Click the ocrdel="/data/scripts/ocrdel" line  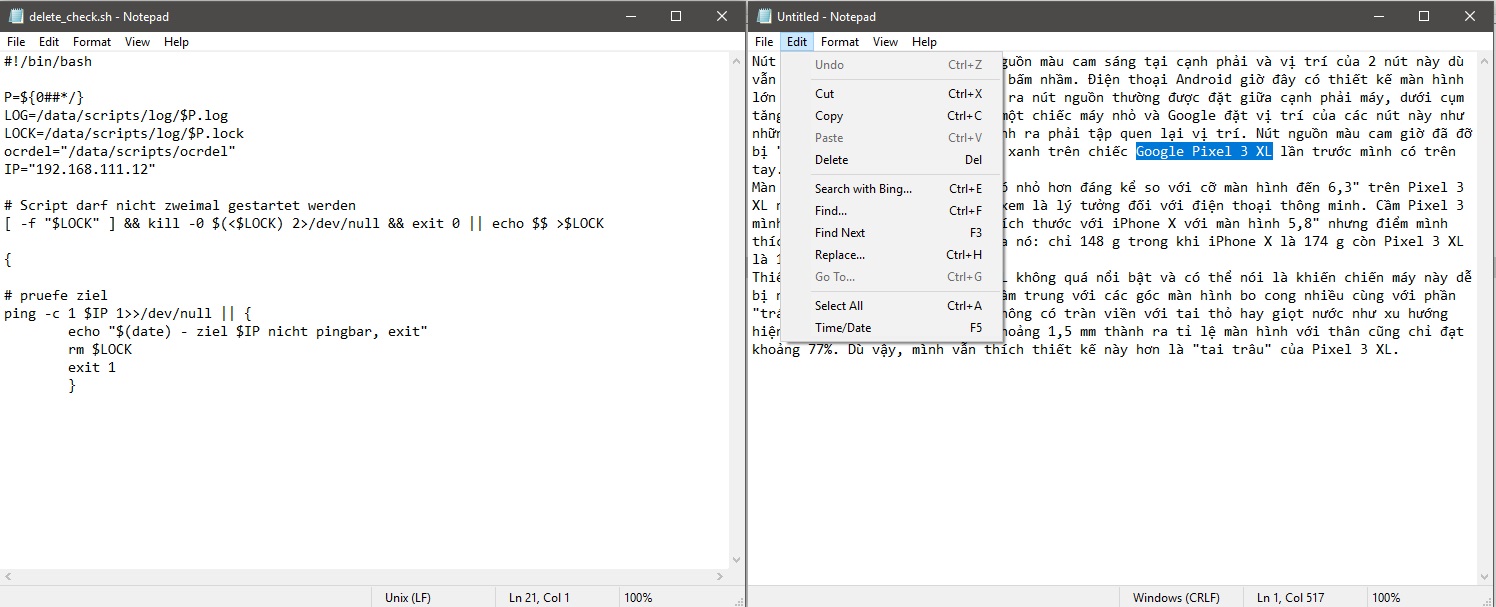click(120, 152)
